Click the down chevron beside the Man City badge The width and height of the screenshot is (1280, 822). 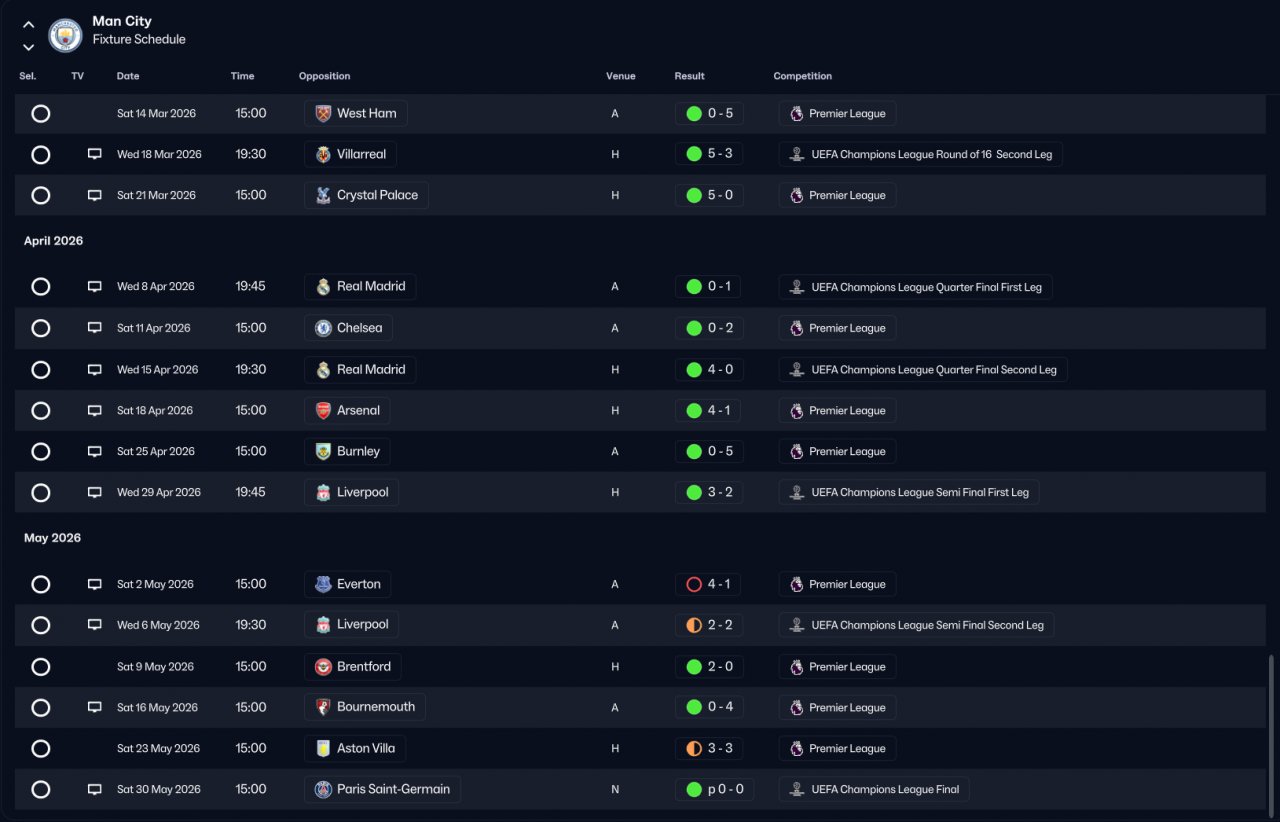point(28,47)
